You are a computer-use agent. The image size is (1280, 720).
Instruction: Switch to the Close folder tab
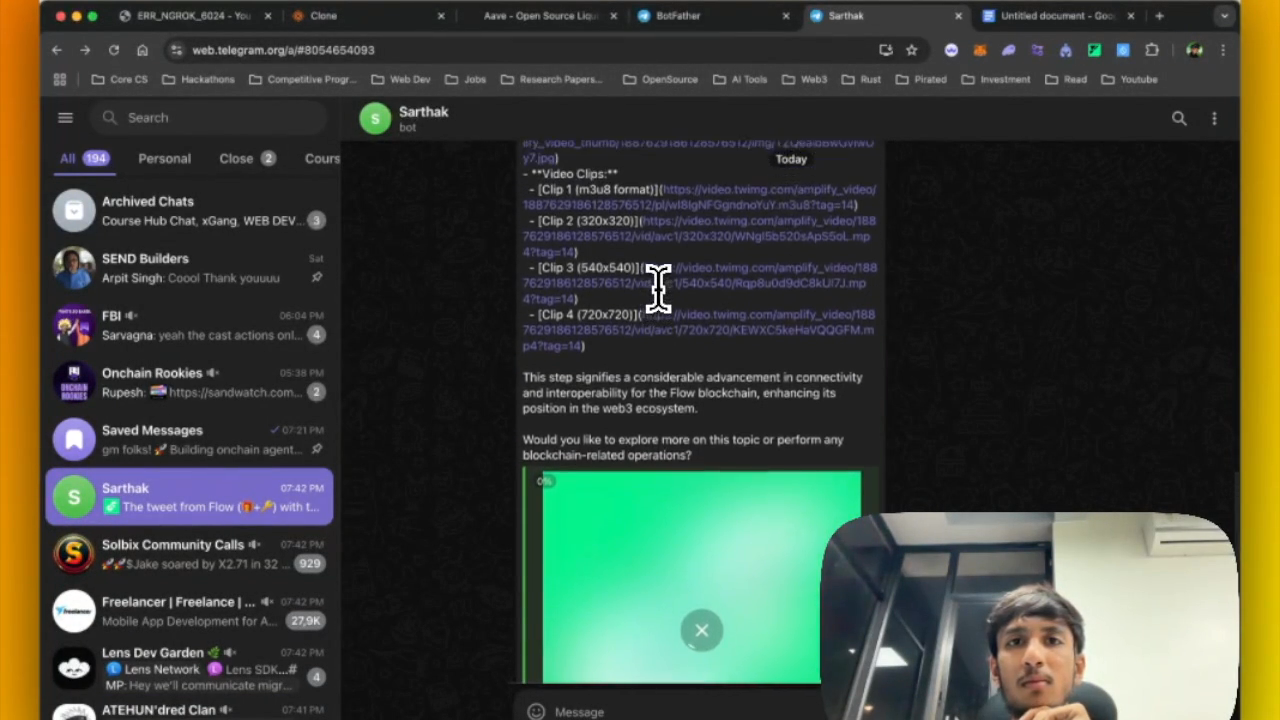[247, 158]
